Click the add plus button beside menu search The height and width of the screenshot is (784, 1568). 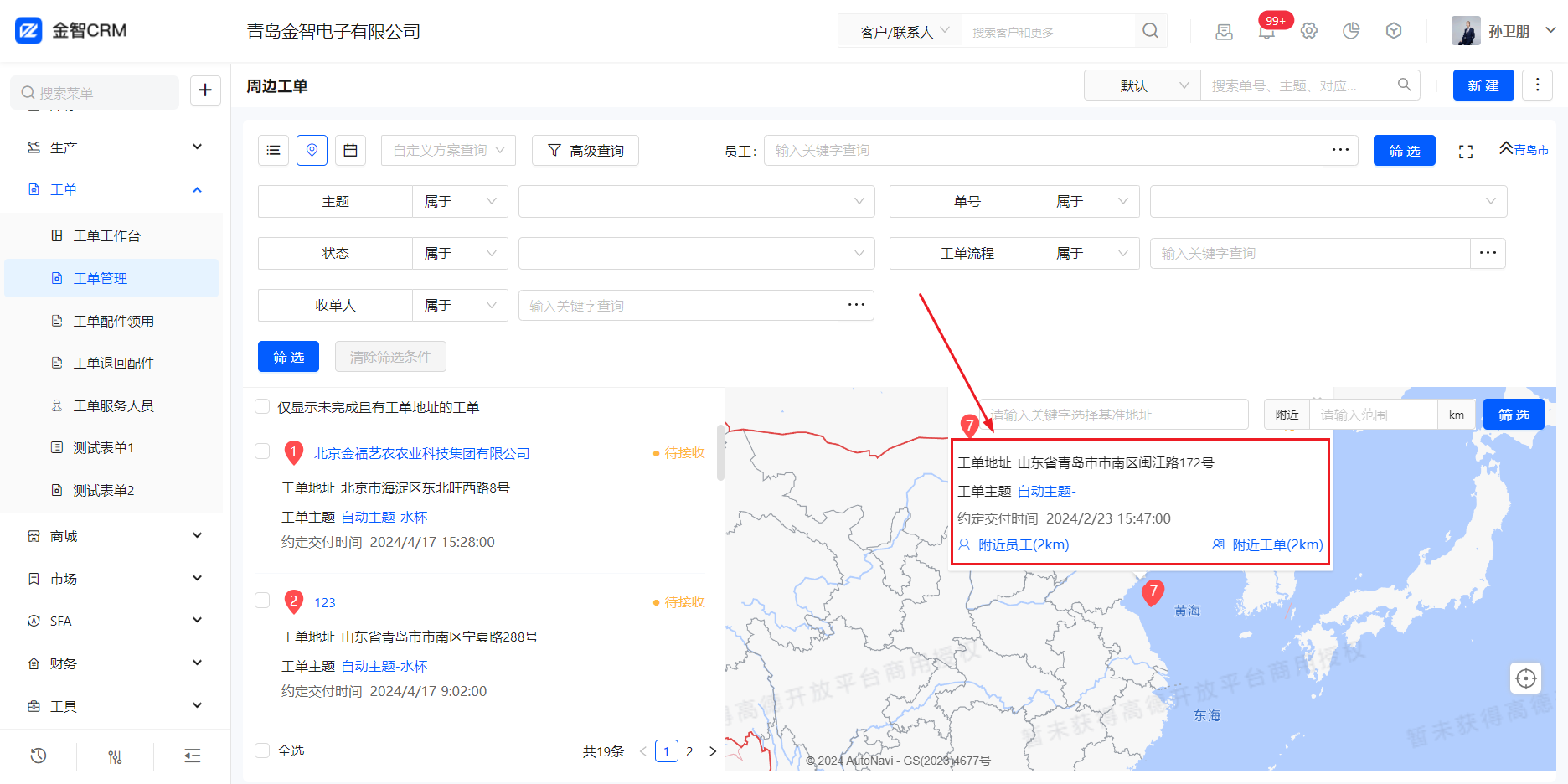[x=205, y=90]
